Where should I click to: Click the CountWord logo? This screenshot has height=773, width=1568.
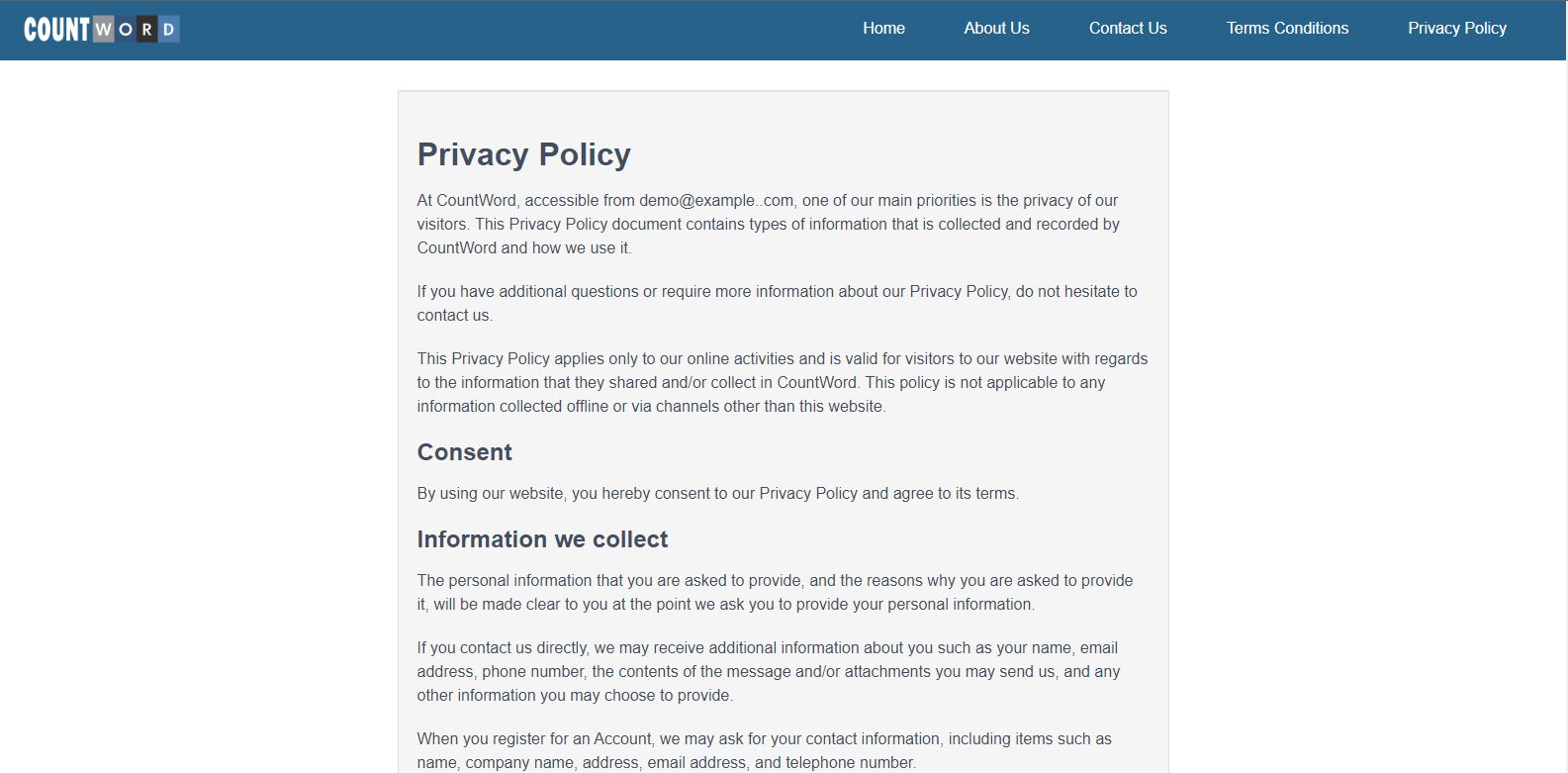click(x=101, y=30)
